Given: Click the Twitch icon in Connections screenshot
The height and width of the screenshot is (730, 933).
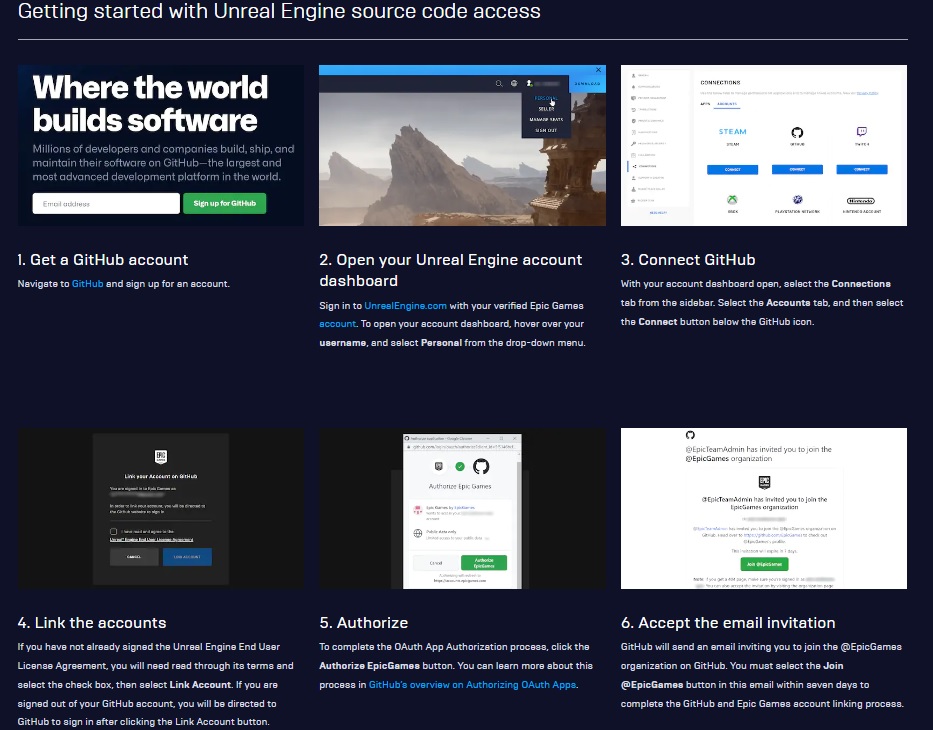Looking at the screenshot, I should click(862, 131).
